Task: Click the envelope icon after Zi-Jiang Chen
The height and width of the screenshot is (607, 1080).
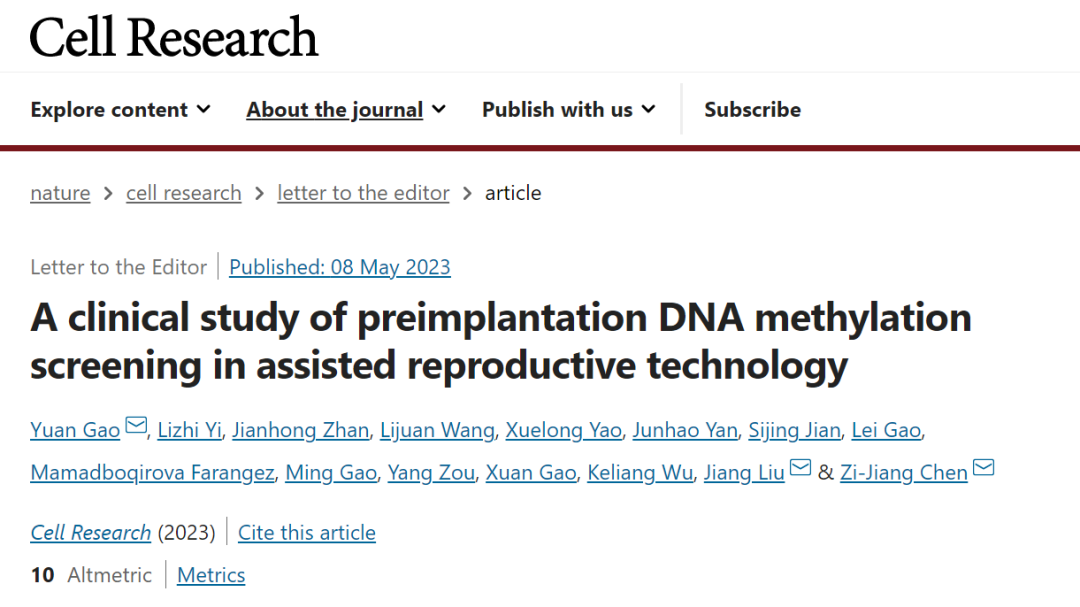Action: tap(984, 468)
